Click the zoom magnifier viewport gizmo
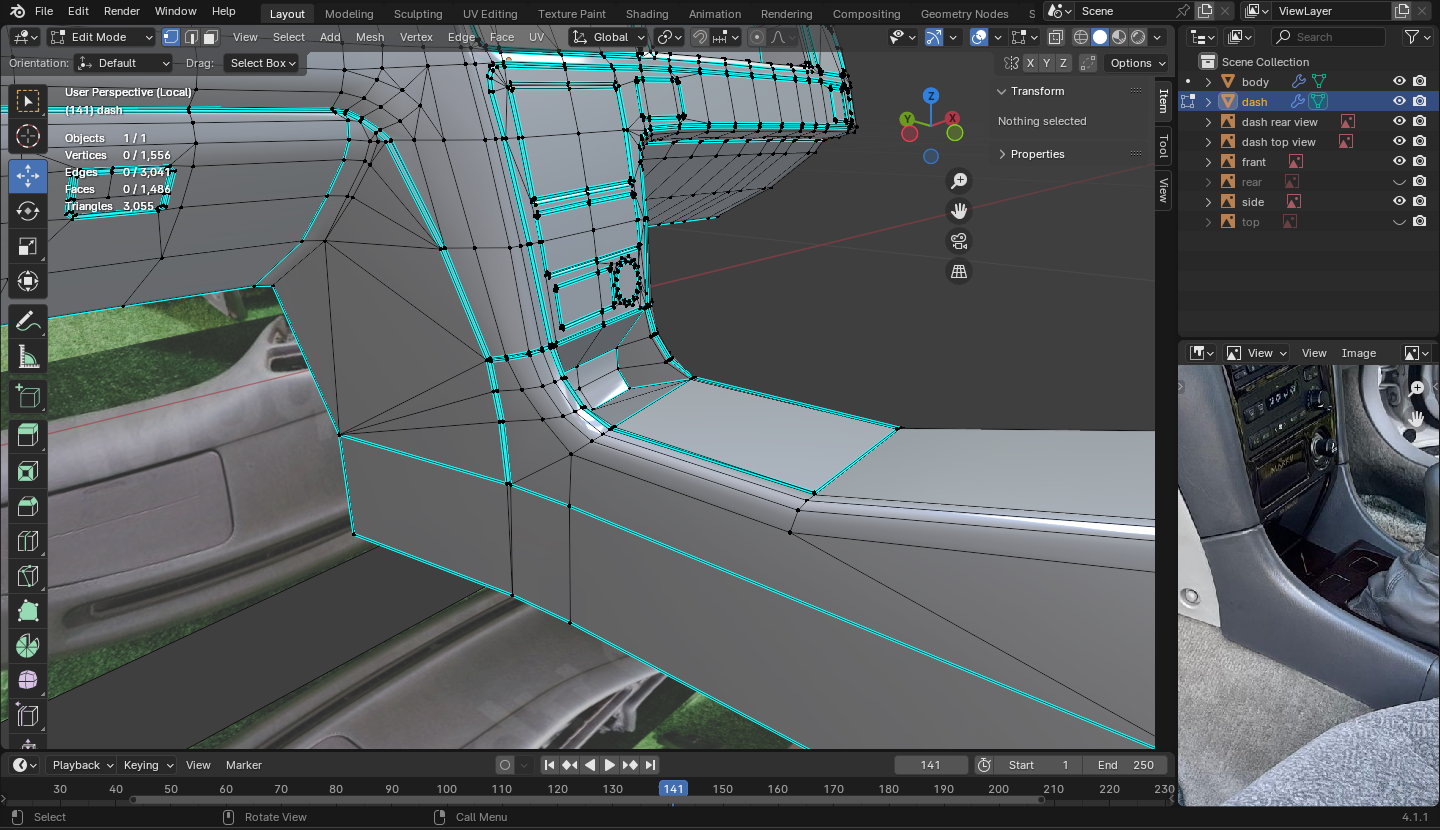This screenshot has width=1440, height=830. coord(959,181)
